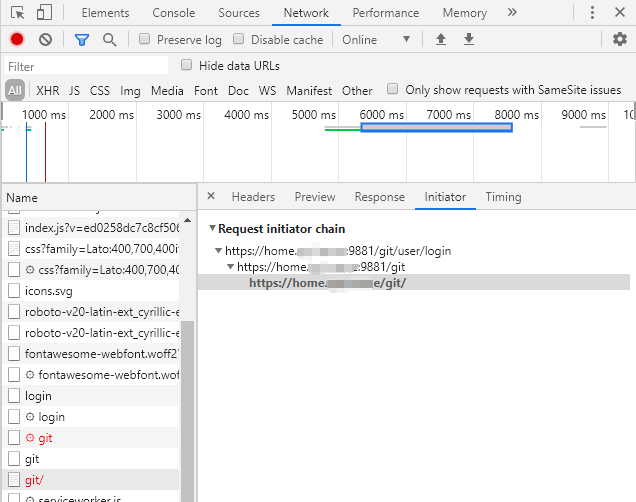This screenshot has width=636, height=502.
Task: Select the icons.svg request
Action: (x=91, y=291)
